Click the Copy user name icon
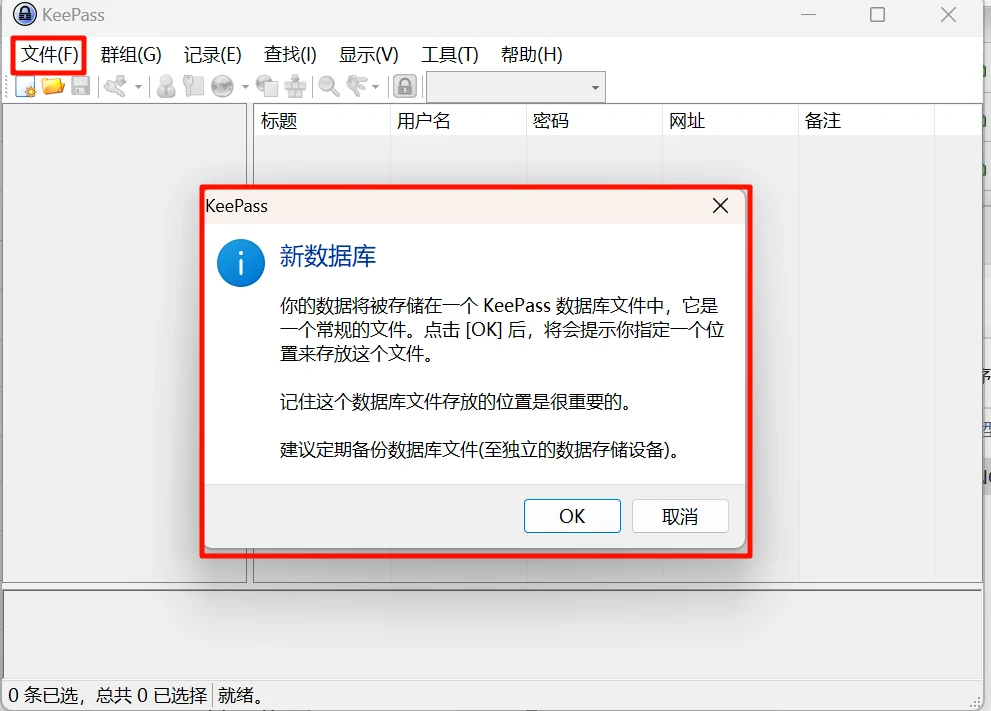The width and height of the screenshot is (991, 711). click(166, 87)
